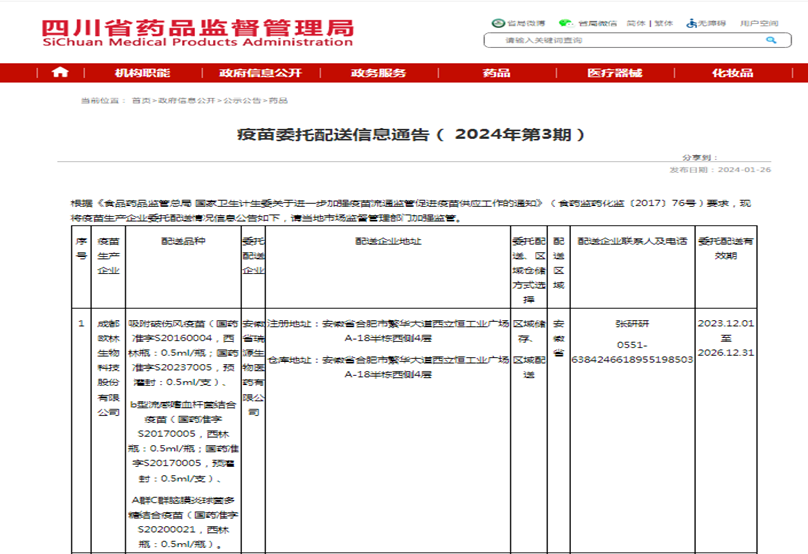Viewport: 808px width, 554px height.
Task: Switch to 繁体 traditional Chinese
Action: (663, 23)
